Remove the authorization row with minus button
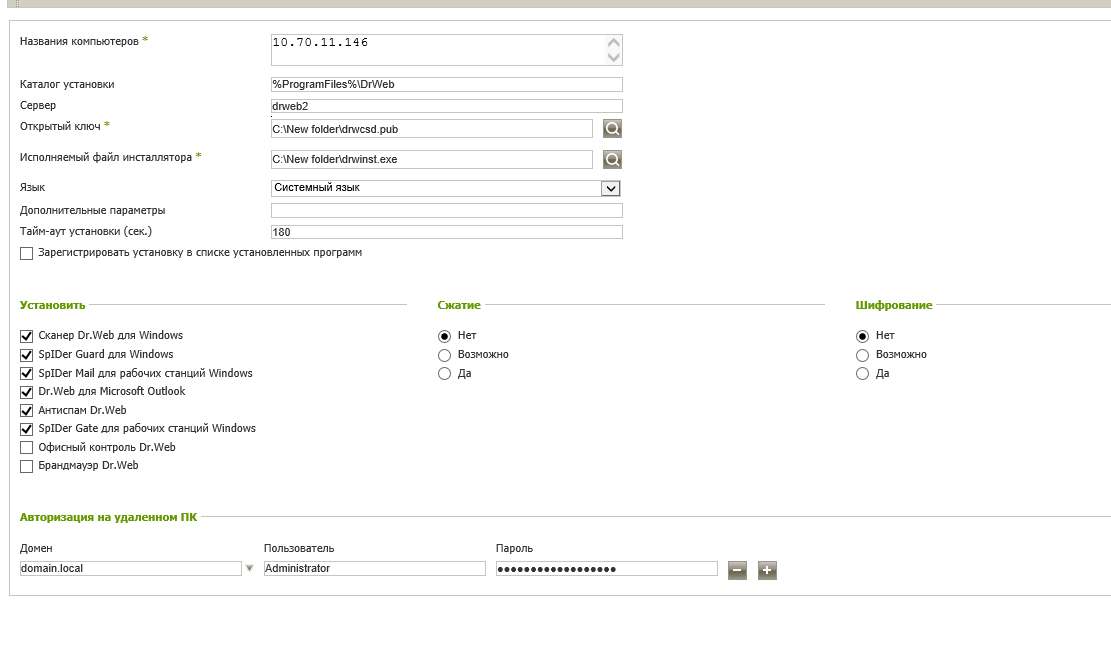The width and height of the screenshot is (1111, 667). [737, 570]
